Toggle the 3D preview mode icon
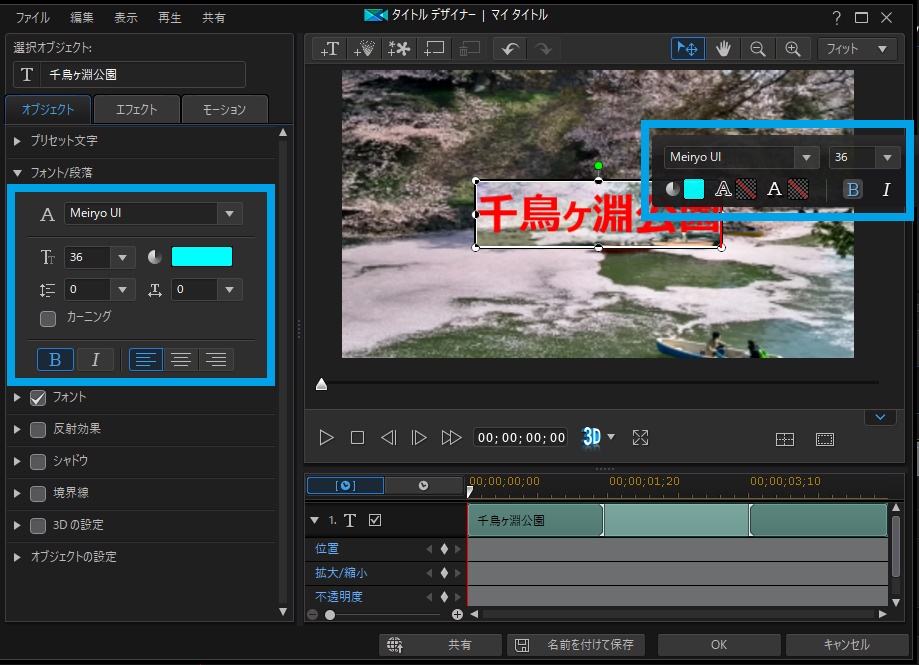Image resolution: width=919 pixels, height=665 pixels. click(592, 437)
